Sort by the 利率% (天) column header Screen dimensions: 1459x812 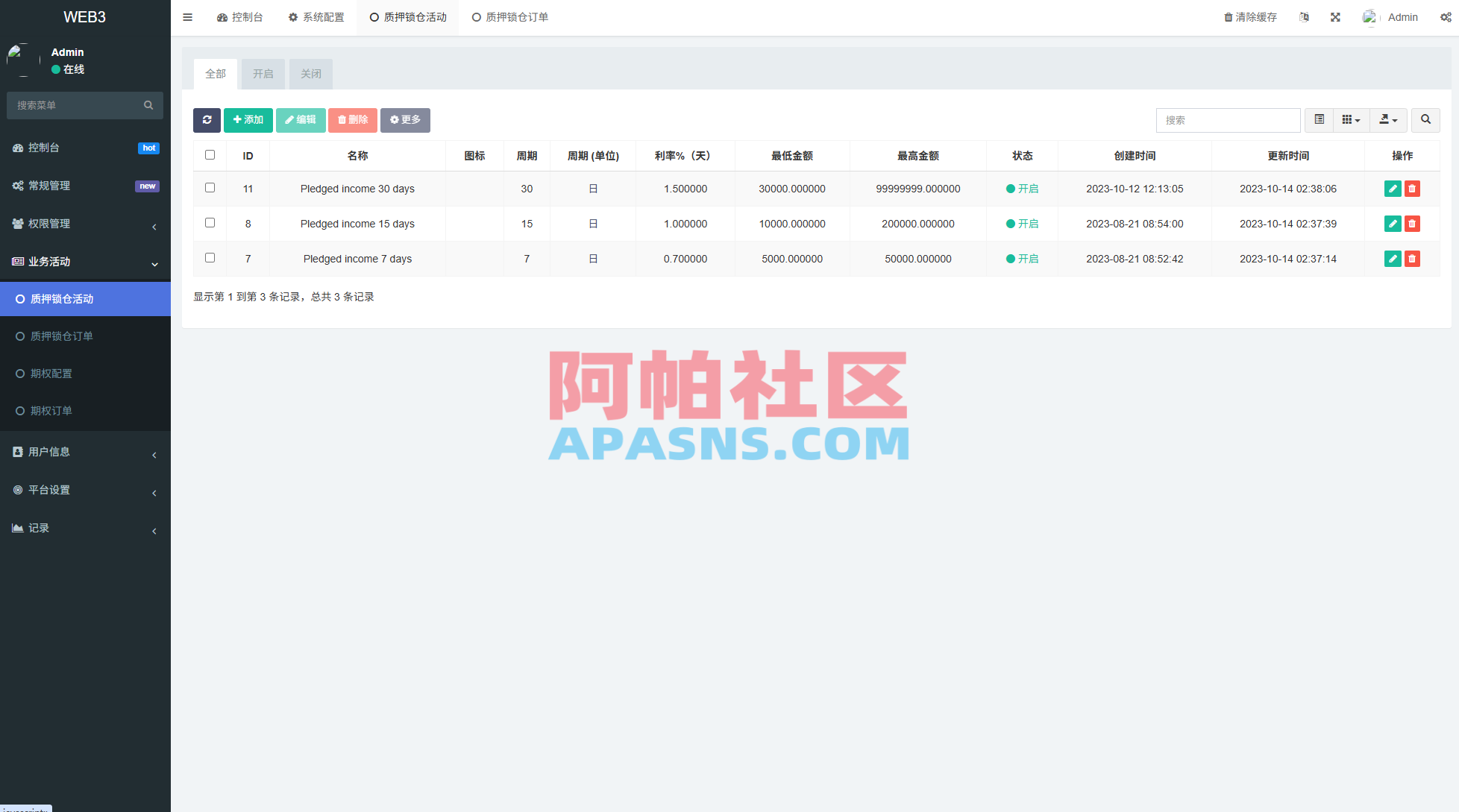coord(685,156)
